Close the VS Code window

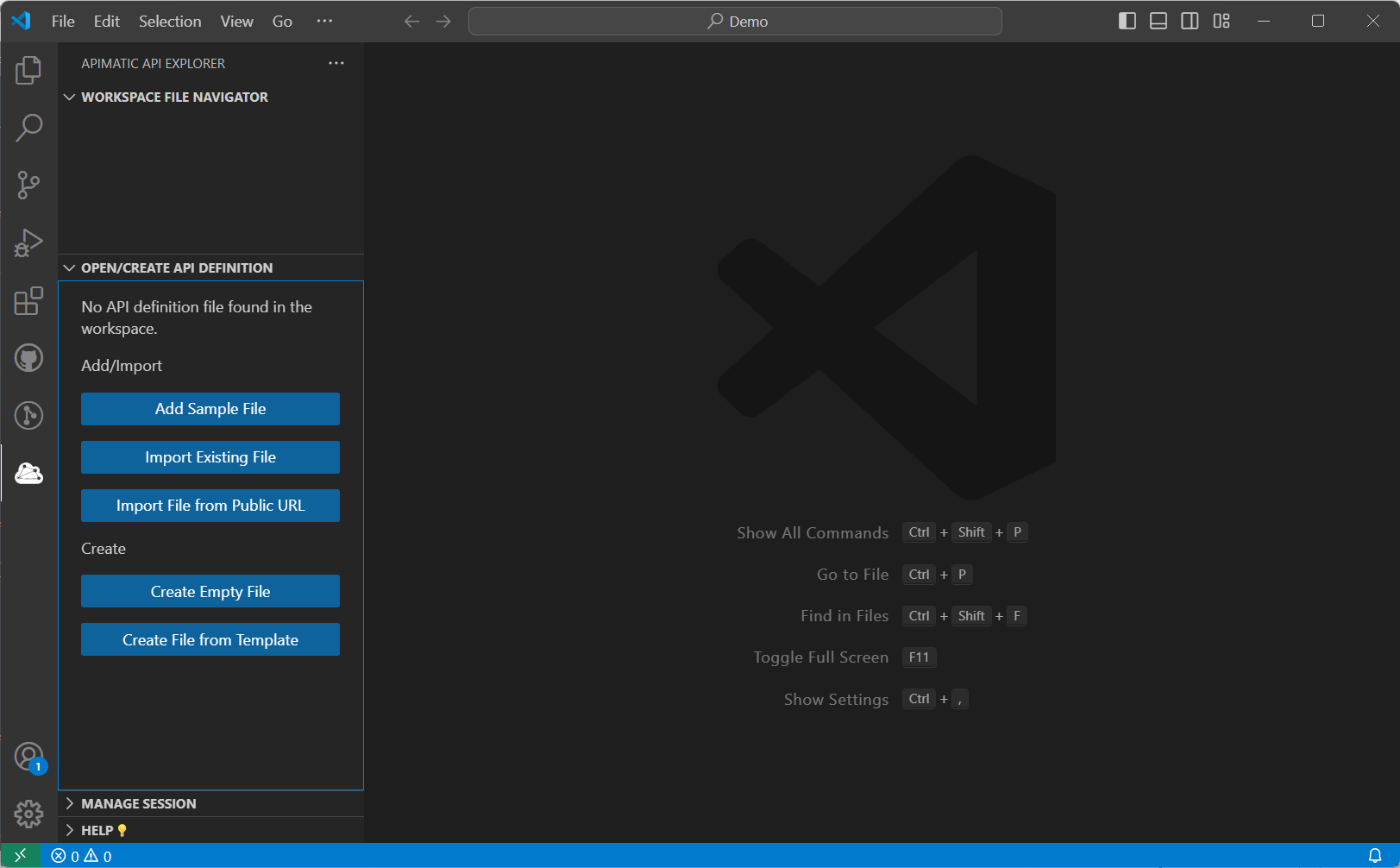1373,21
